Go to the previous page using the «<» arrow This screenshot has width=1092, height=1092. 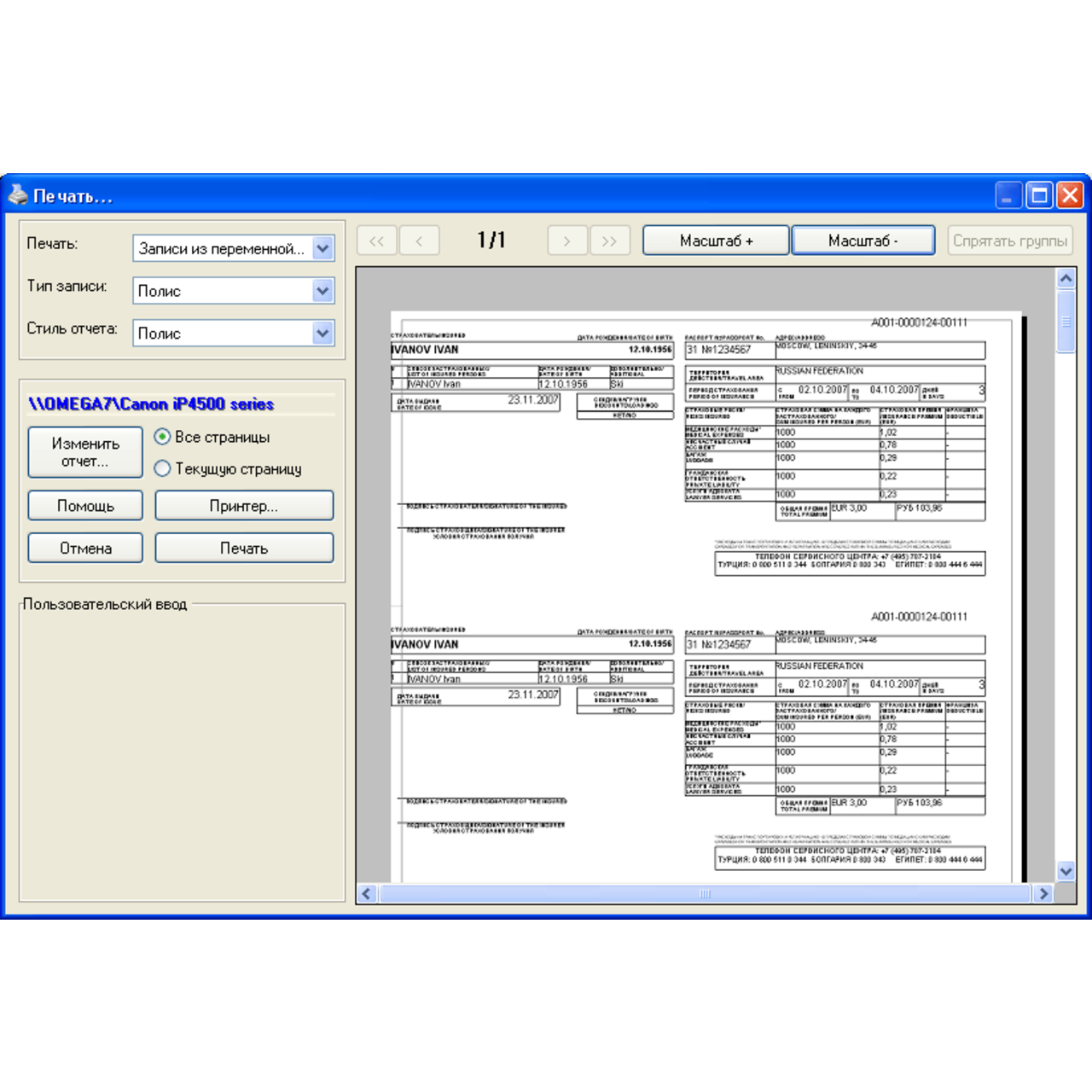click(x=419, y=240)
